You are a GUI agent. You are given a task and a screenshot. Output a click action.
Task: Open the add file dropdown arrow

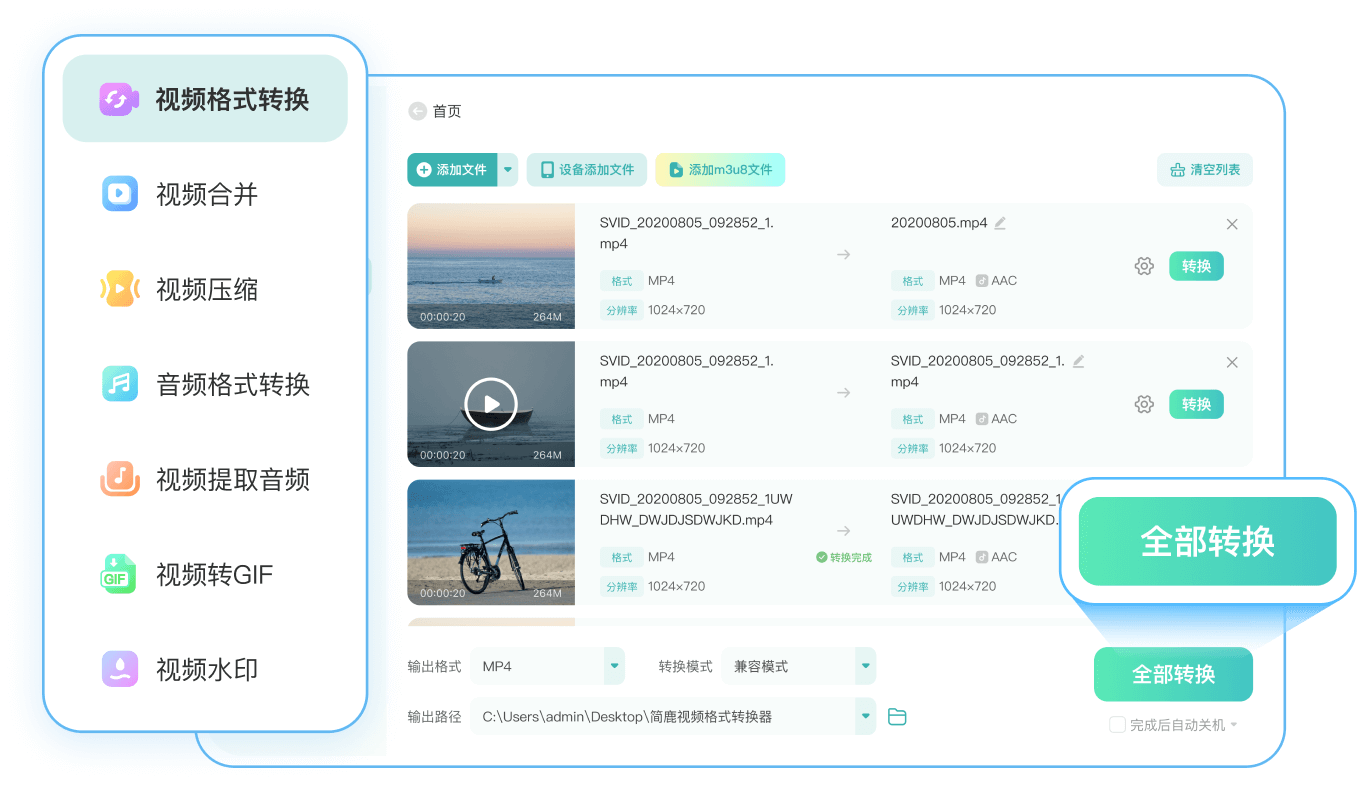508,170
